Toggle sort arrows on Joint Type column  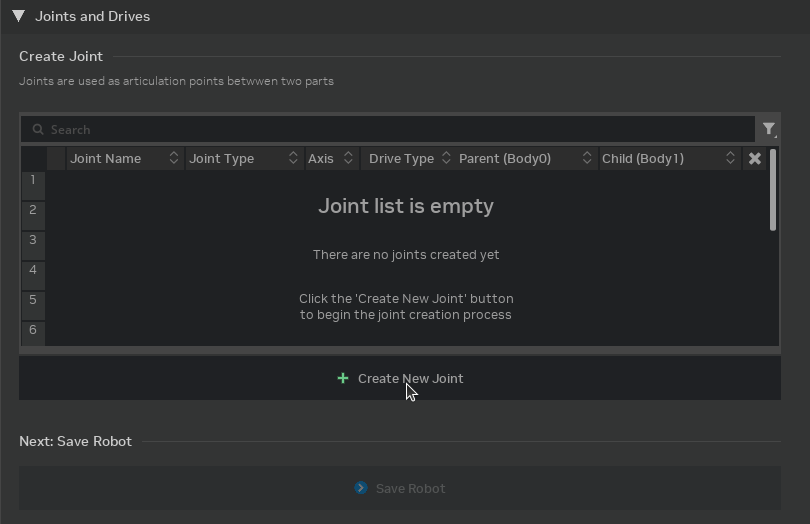293,158
